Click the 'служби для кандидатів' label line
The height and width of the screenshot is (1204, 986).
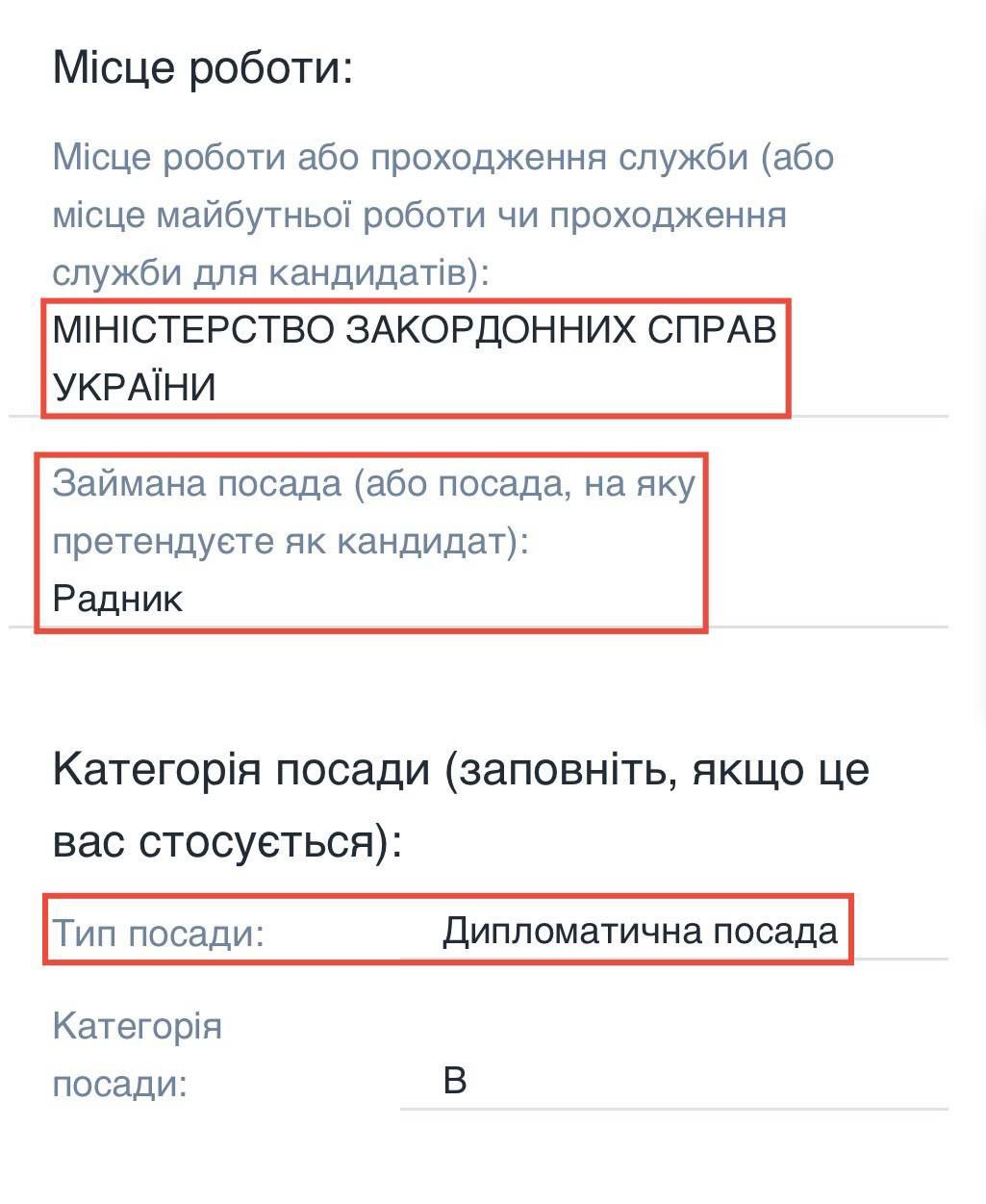pyautogui.click(x=270, y=272)
